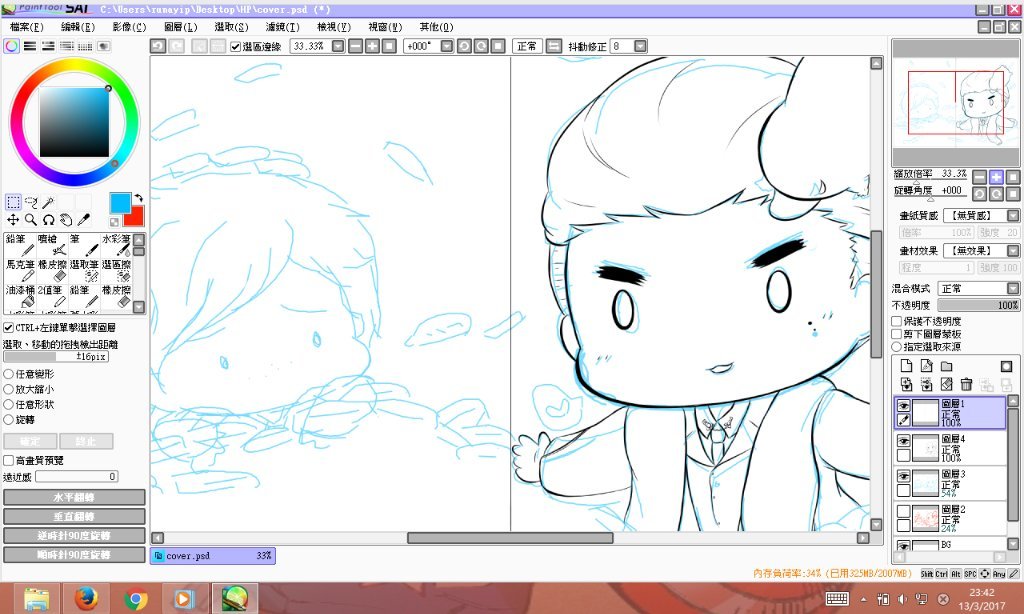Select the 旋轉 rotate radio option
The height and width of the screenshot is (614, 1024).
tap(8, 420)
